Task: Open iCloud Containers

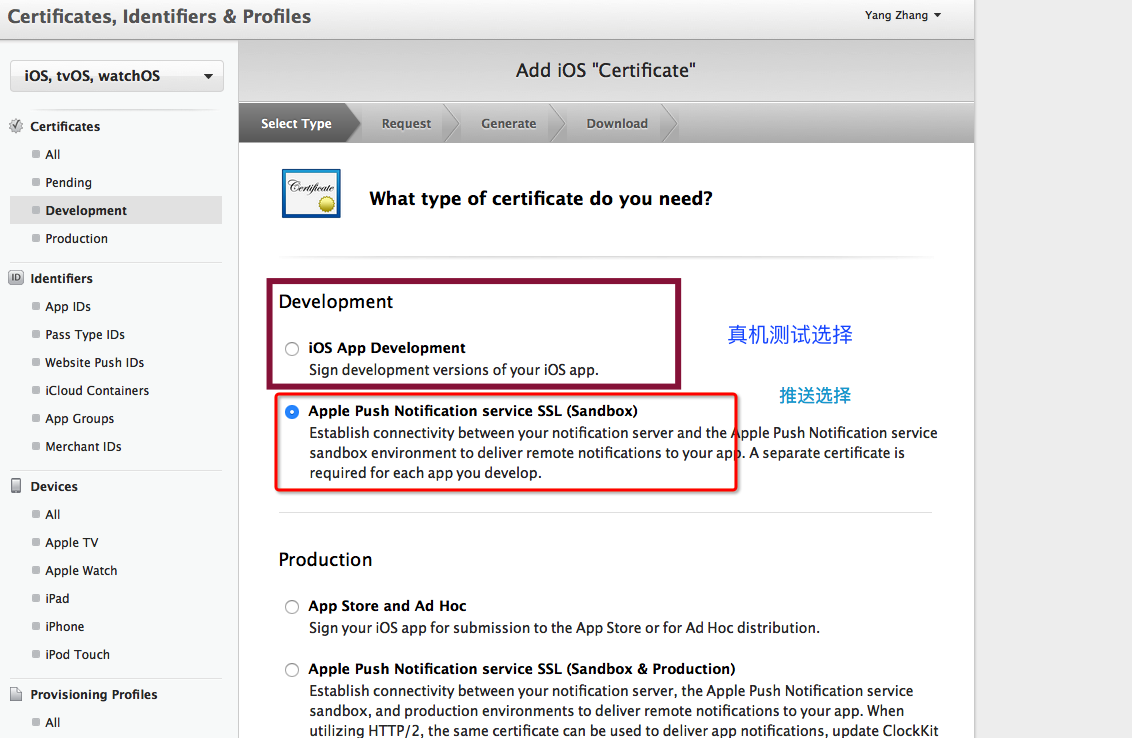Action: point(97,391)
